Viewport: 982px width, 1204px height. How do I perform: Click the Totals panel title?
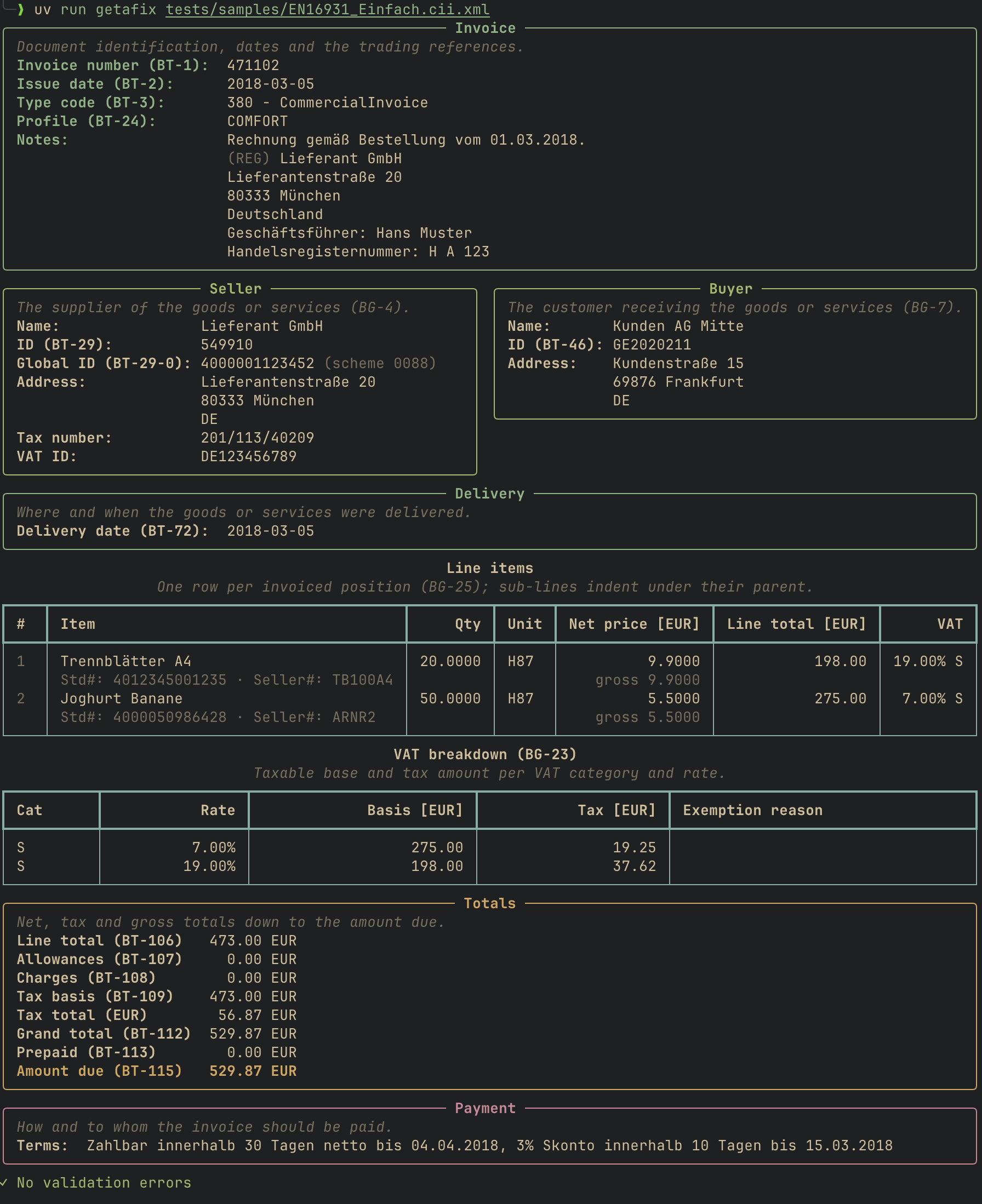pyautogui.click(x=490, y=903)
